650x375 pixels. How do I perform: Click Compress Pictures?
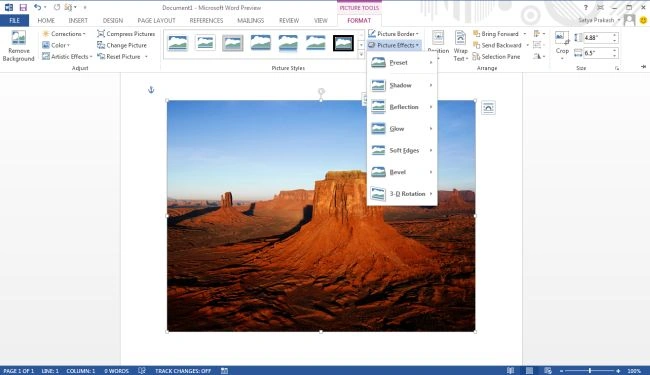126,34
